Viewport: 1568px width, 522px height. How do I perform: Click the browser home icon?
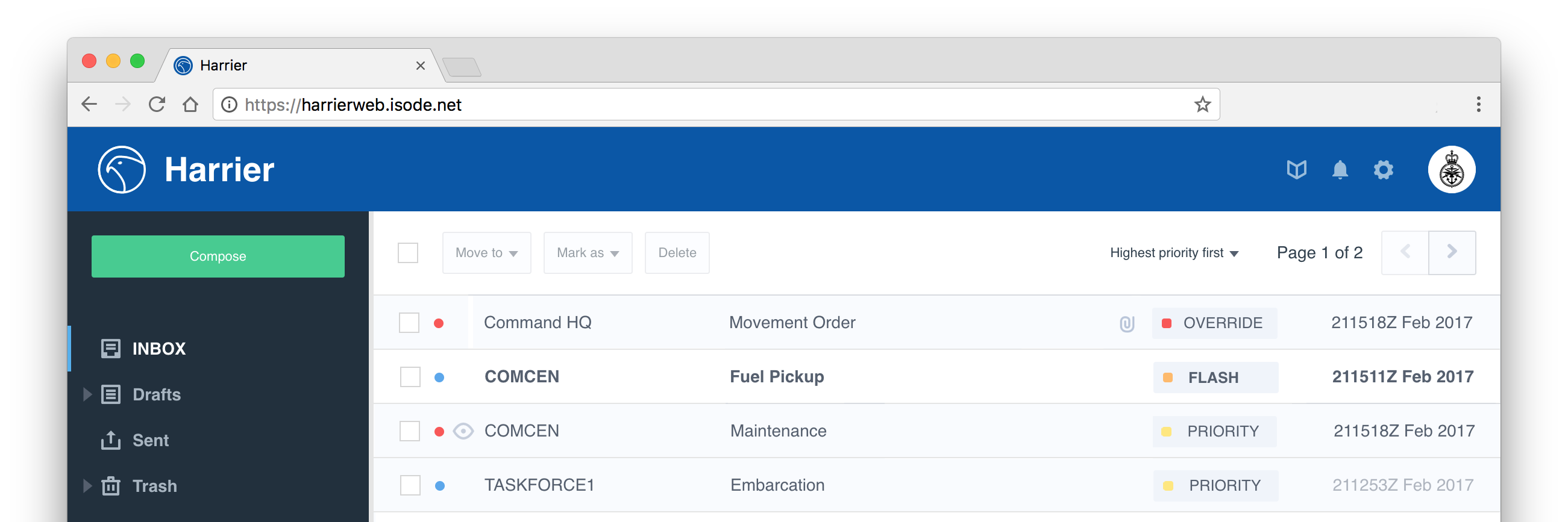pos(190,104)
